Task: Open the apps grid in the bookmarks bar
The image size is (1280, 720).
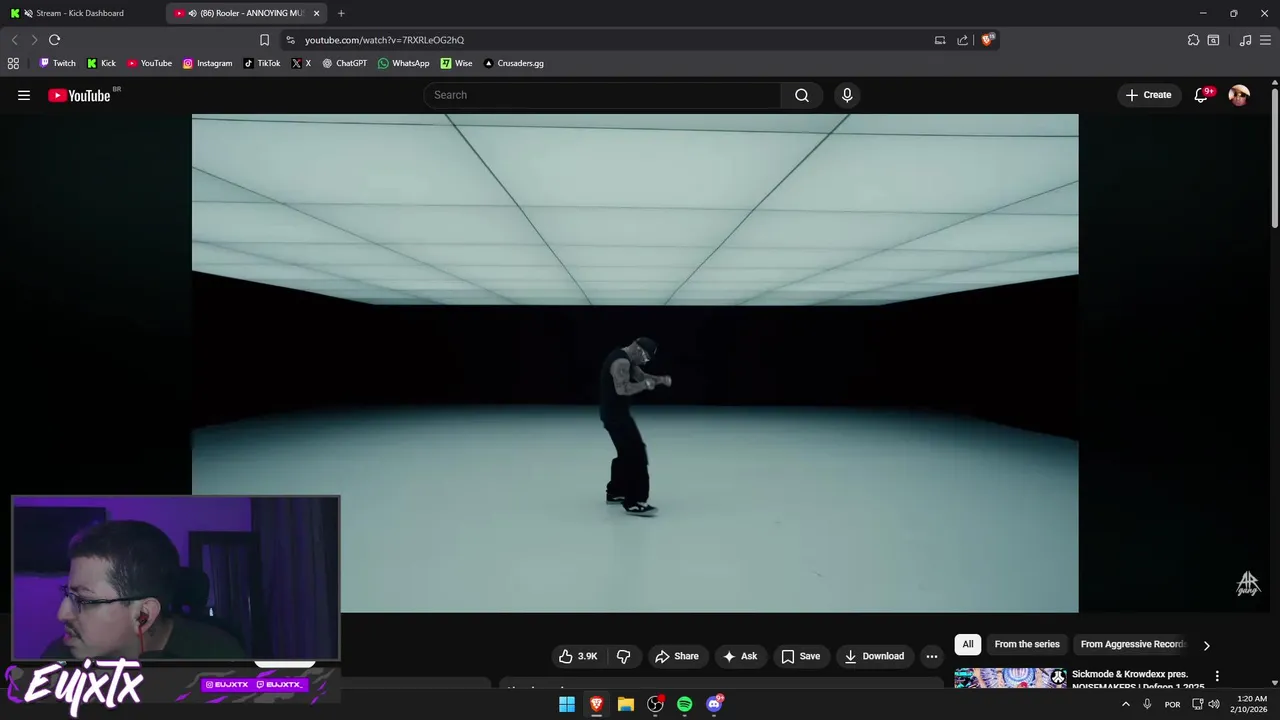Action: pos(13,63)
